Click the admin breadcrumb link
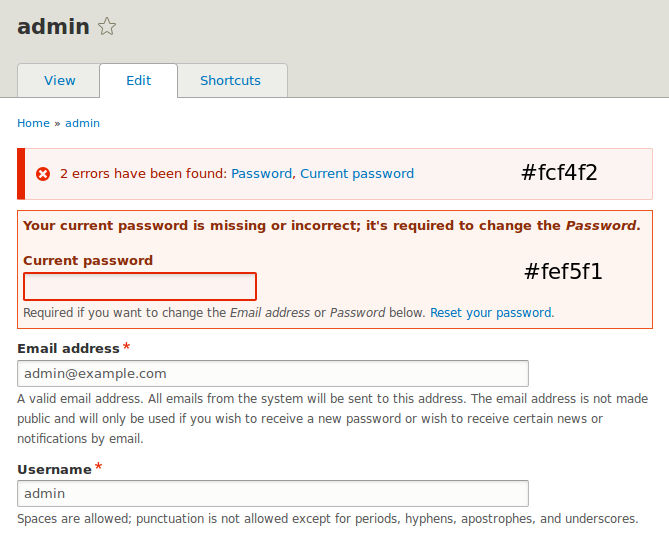This screenshot has width=669, height=535. (82, 123)
